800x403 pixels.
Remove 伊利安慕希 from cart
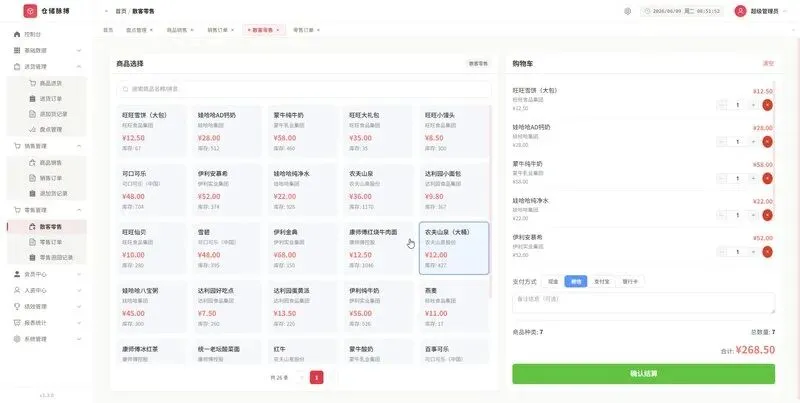[x=767, y=252]
